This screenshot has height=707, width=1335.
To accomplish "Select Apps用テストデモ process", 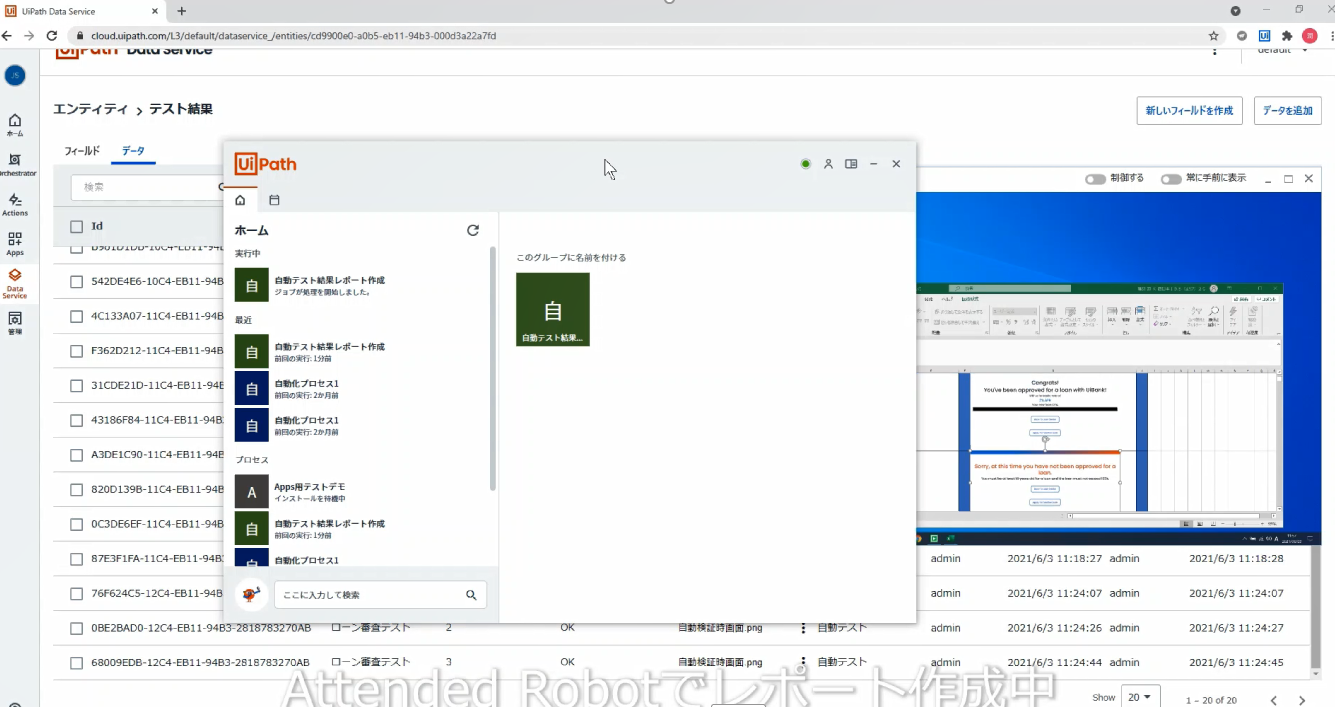I will (362, 492).
